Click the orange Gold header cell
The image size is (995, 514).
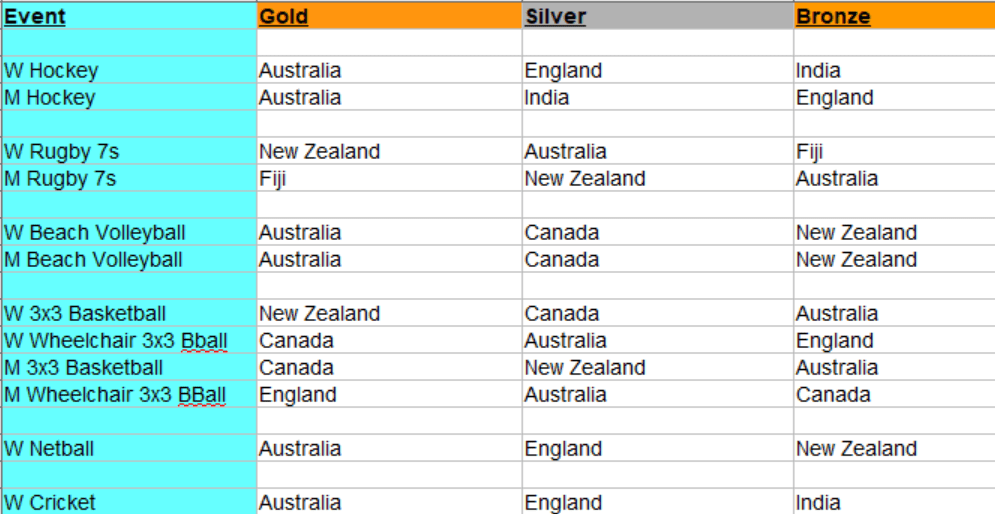click(389, 16)
